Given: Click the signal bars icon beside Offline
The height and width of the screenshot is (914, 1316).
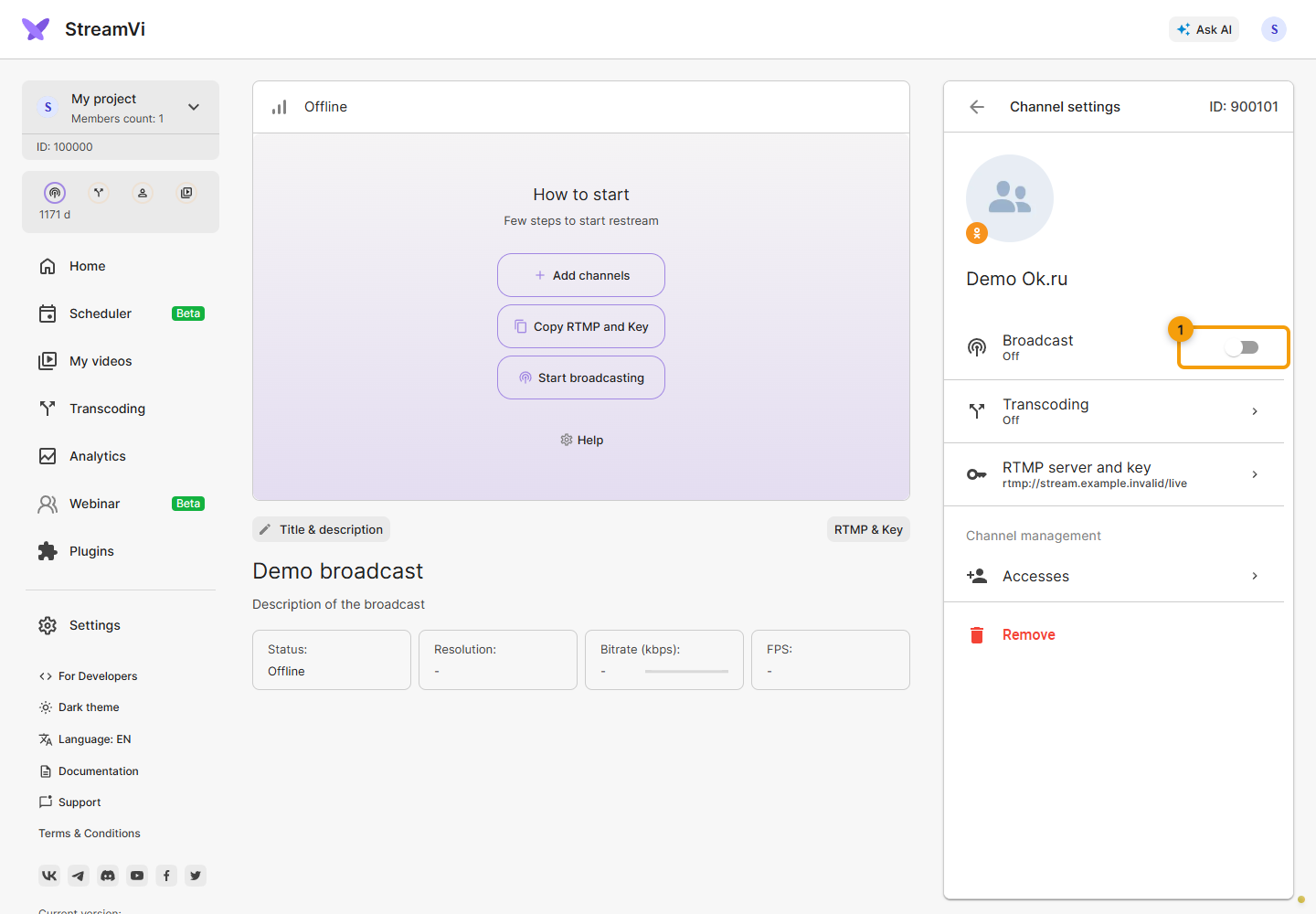Looking at the screenshot, I should click(280, 107).
